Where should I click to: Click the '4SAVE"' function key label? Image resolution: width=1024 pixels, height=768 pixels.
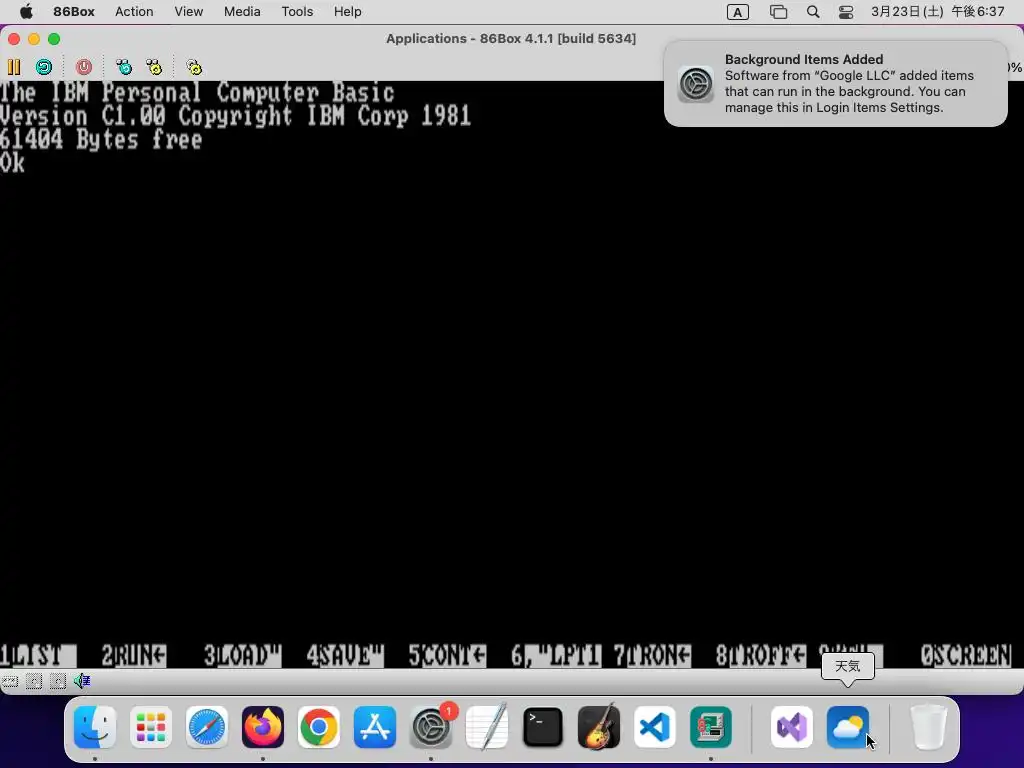point(345,655)
